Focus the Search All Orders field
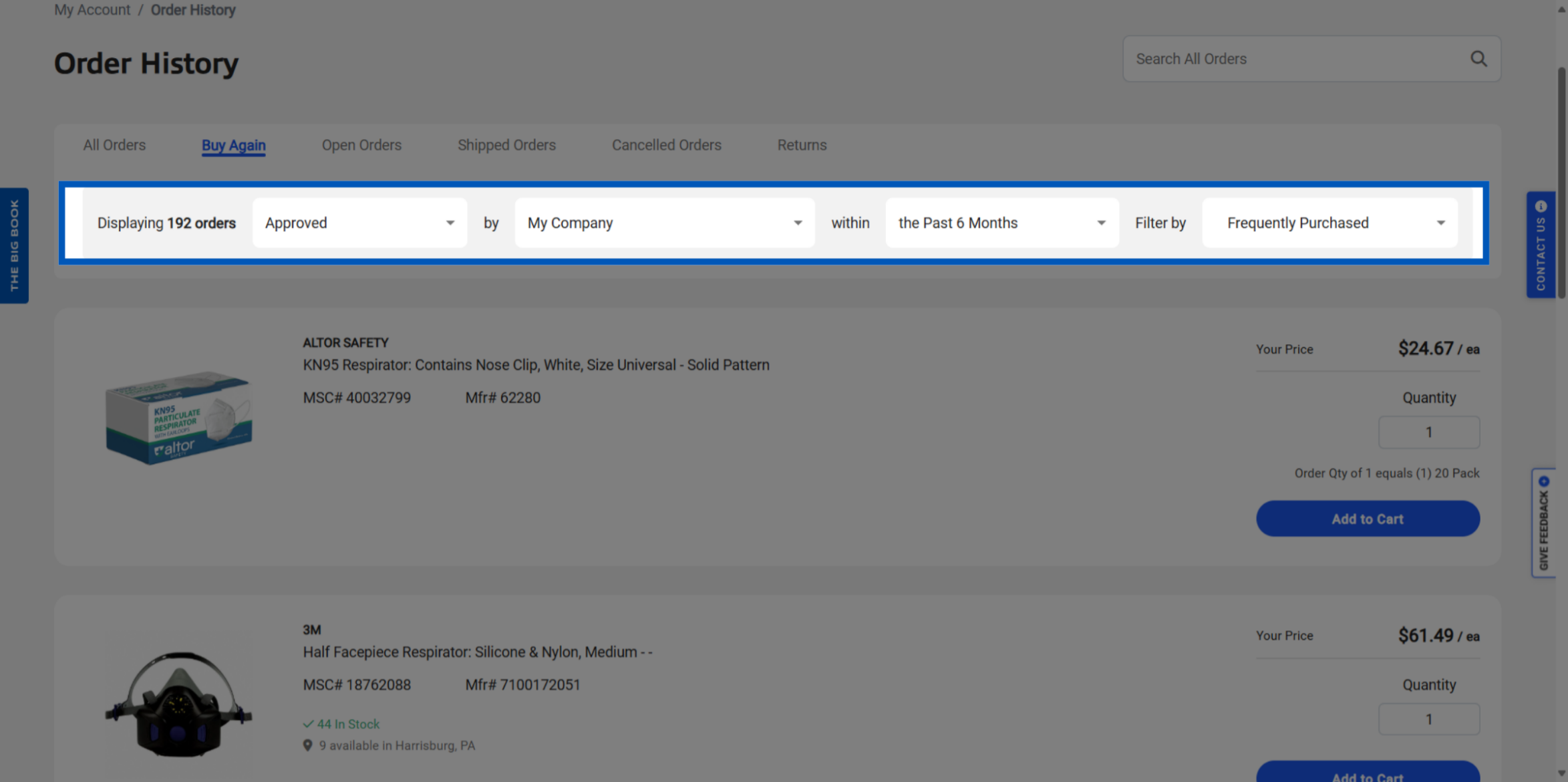This screenshot has width=1568, height=782. [1311, 59]
